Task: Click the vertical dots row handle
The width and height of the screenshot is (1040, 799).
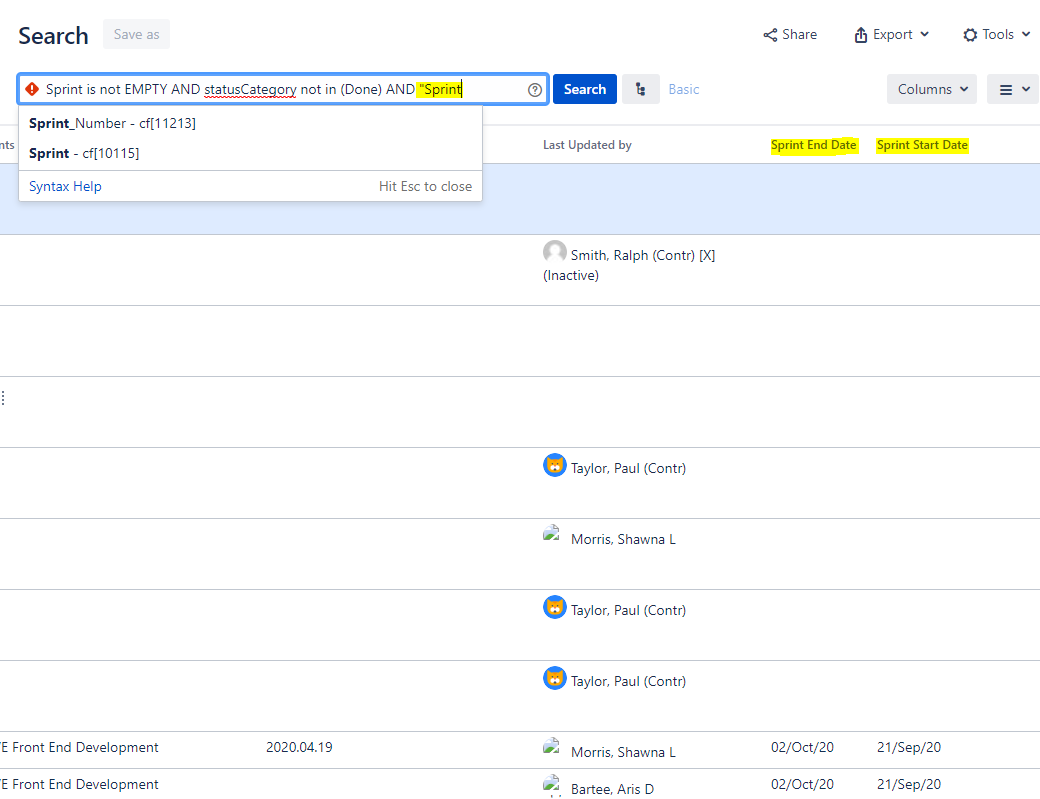Action: (3, 398)
